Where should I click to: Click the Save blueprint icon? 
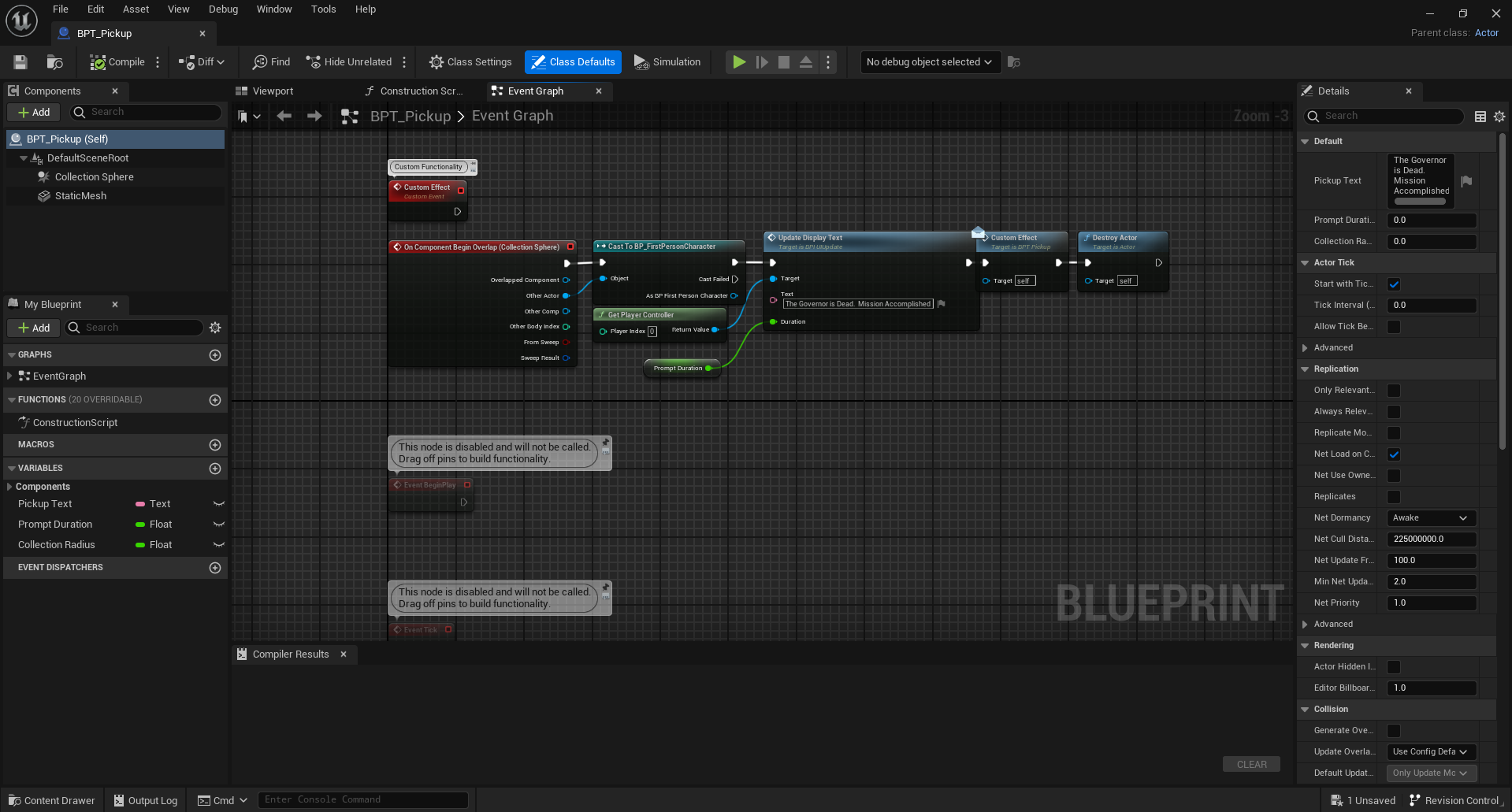click(x=20, y=62)
